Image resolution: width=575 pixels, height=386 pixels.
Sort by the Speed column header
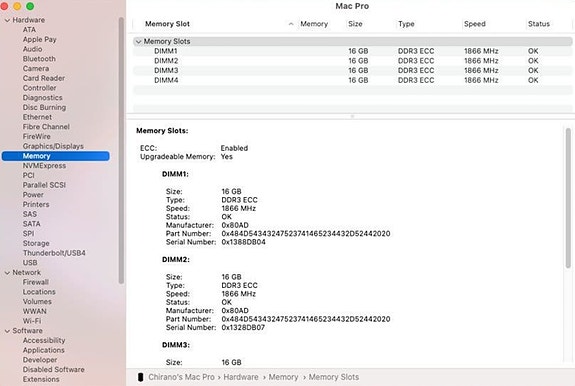(475, 24)
